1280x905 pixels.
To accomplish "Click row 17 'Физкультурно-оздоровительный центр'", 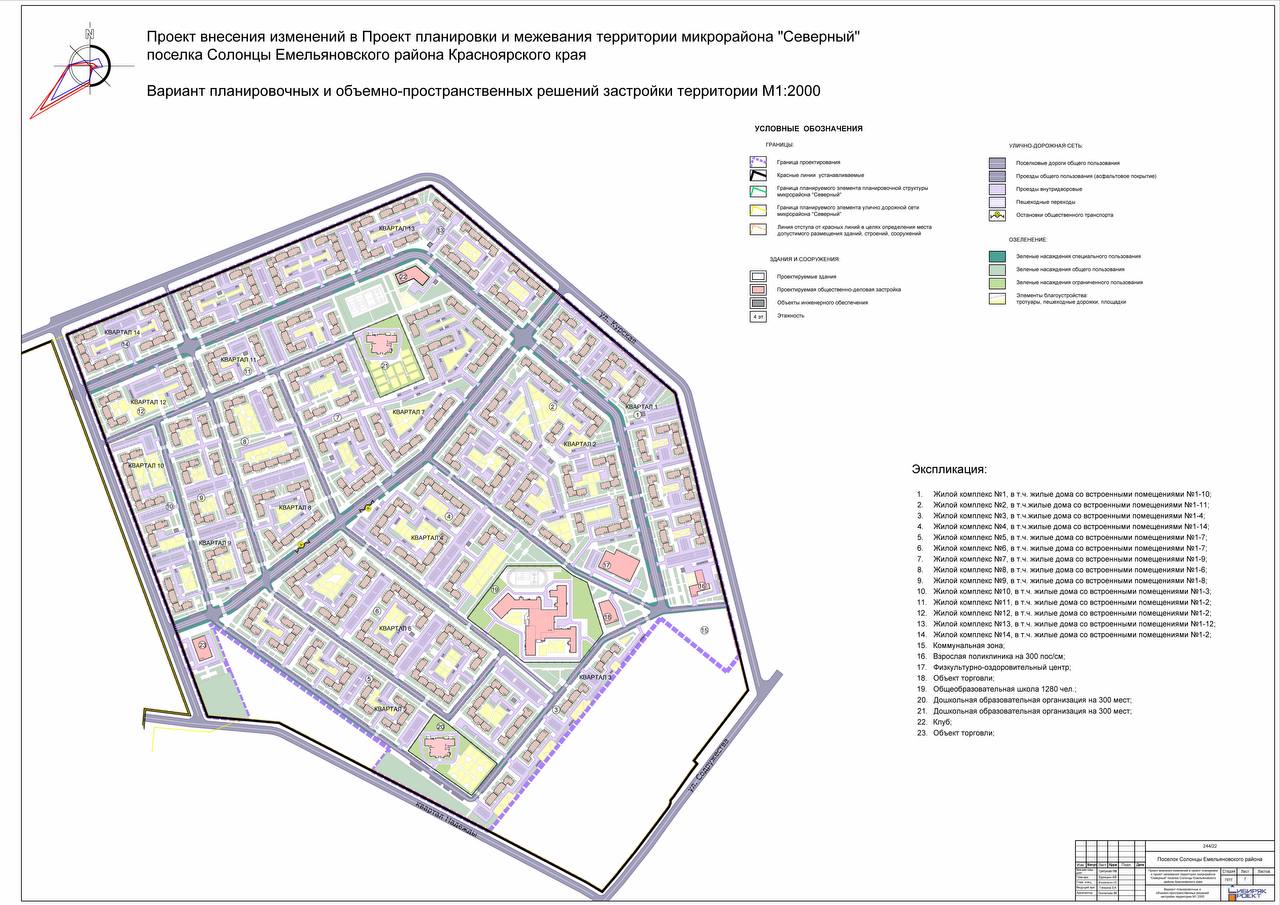I will click(x=994, y=667).
